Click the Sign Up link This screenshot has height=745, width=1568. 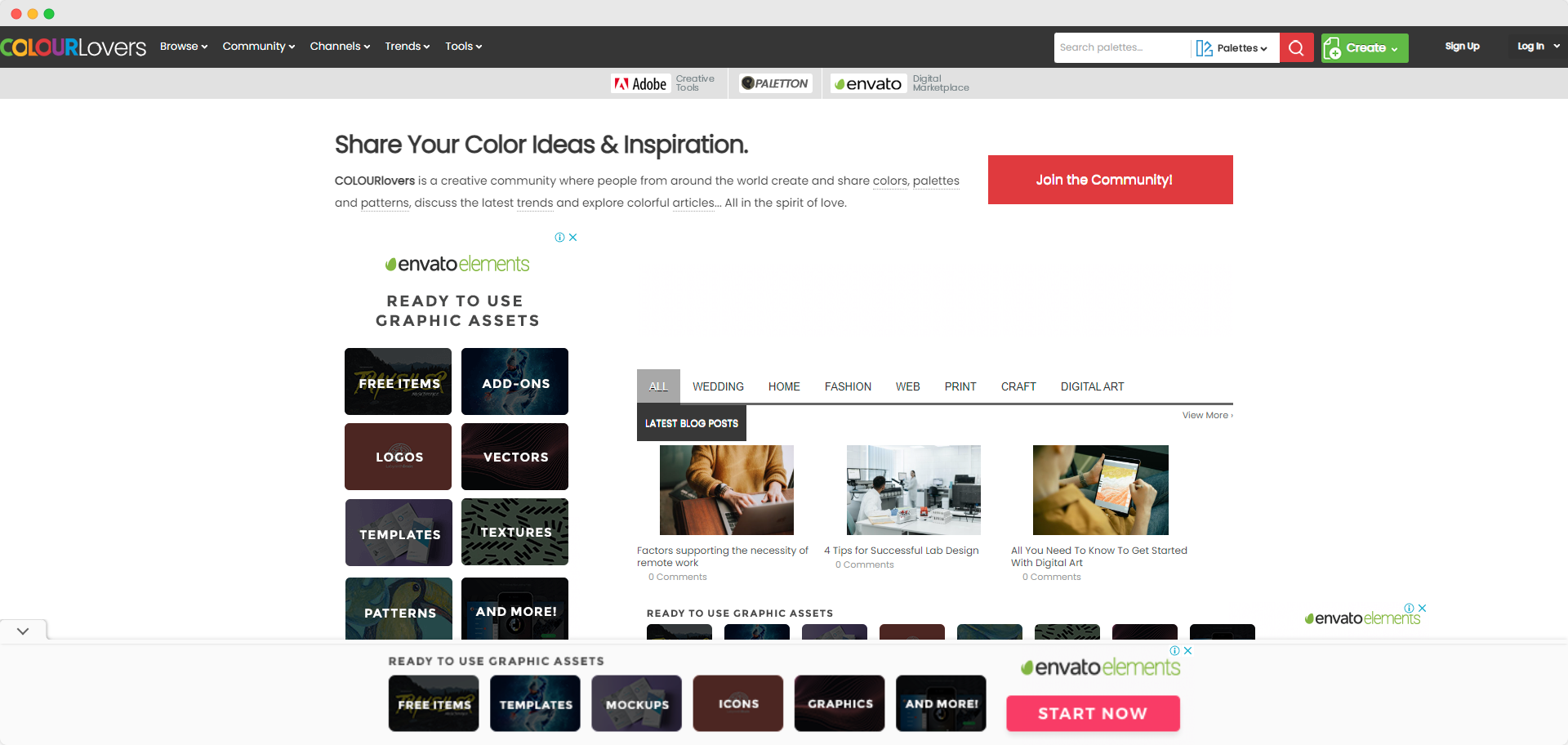[1462, 47]
